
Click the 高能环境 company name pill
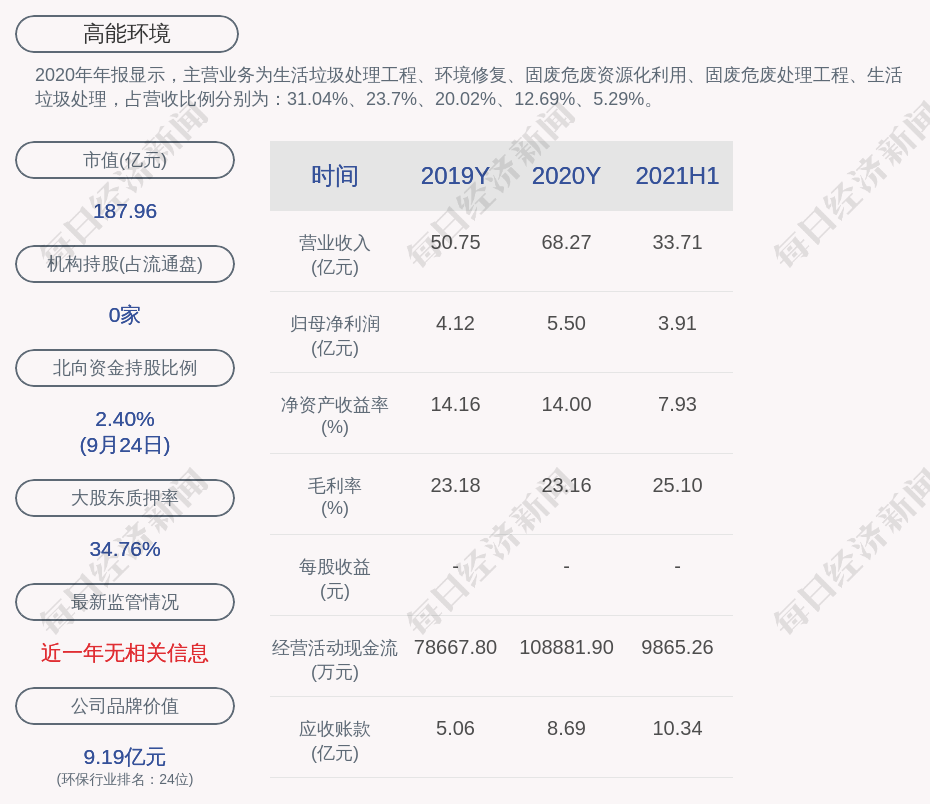[x=126, y=34]
